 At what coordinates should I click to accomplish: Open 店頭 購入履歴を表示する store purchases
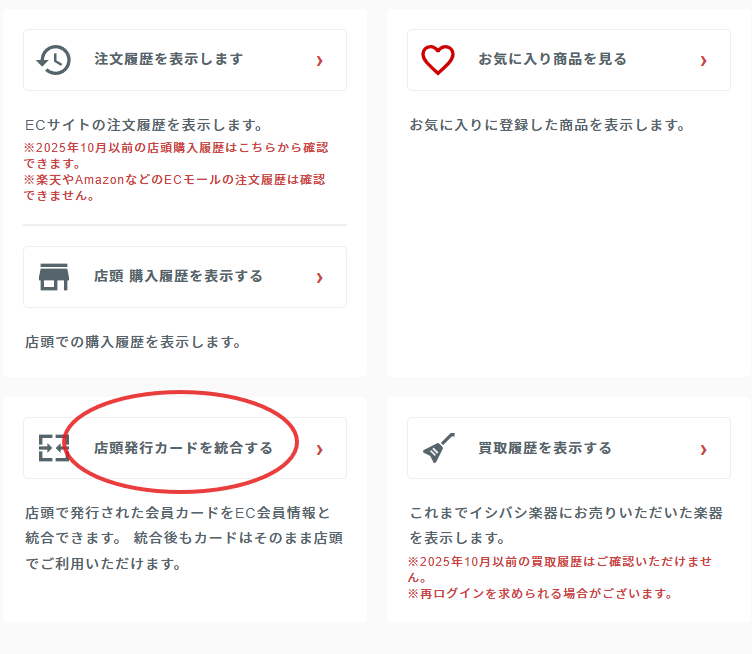178,277
